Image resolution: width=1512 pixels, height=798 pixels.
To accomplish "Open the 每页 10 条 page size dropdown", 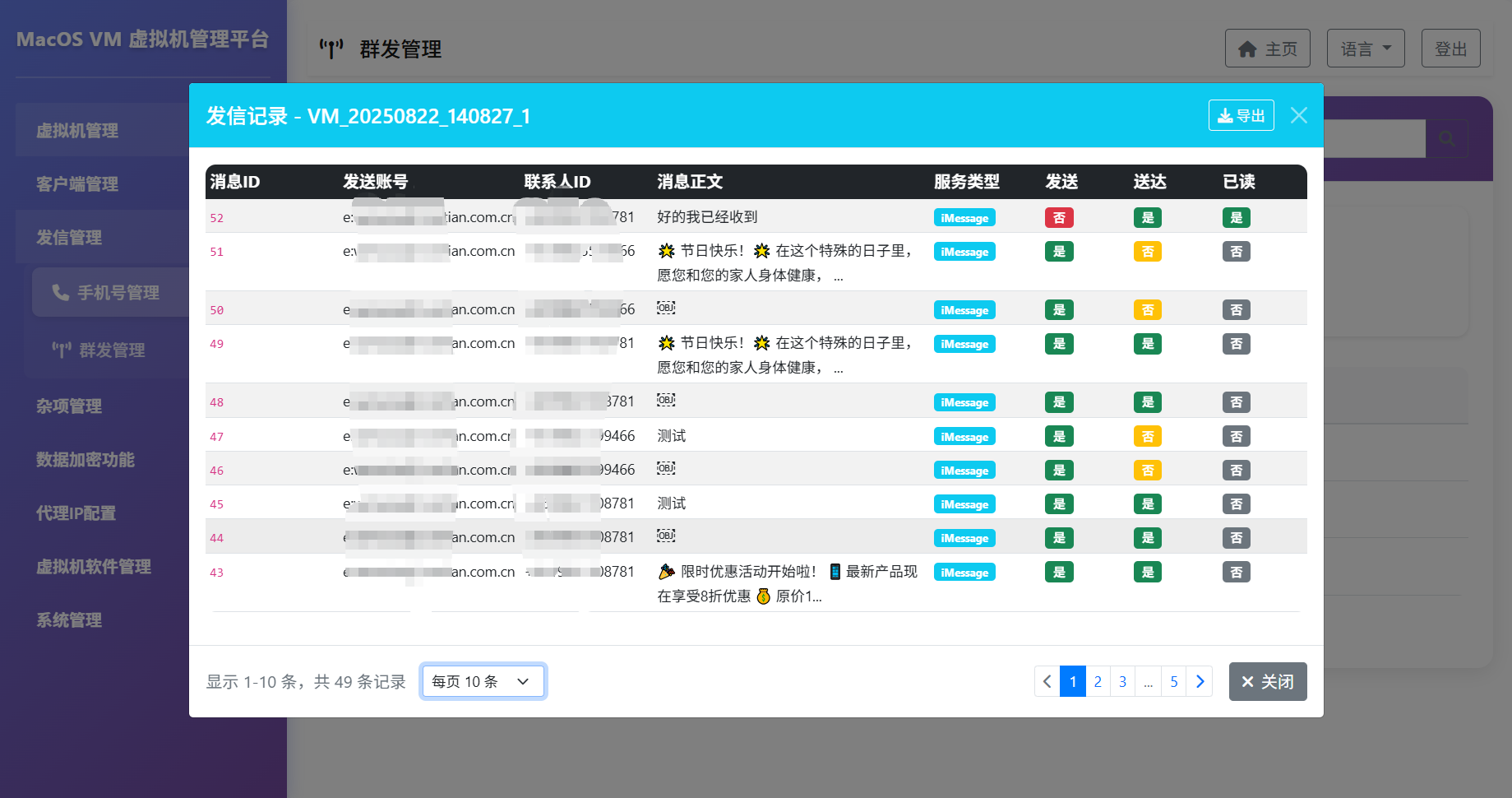I will click(483, 682).
